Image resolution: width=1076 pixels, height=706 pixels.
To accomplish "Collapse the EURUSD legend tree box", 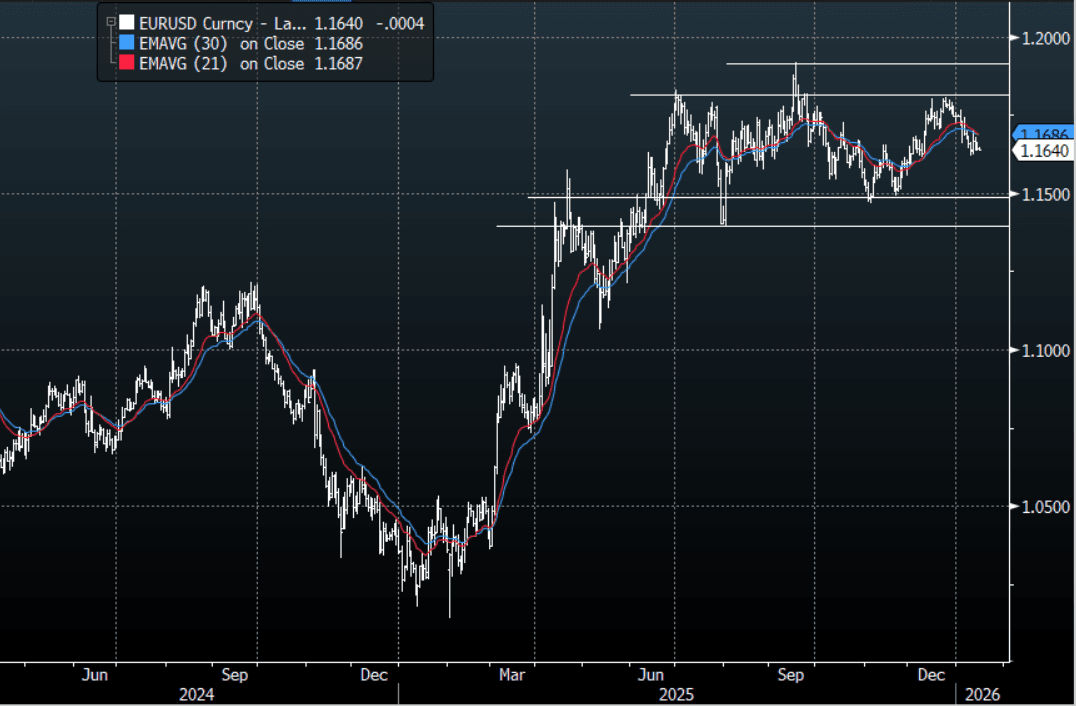I will (x=110, y=23).
